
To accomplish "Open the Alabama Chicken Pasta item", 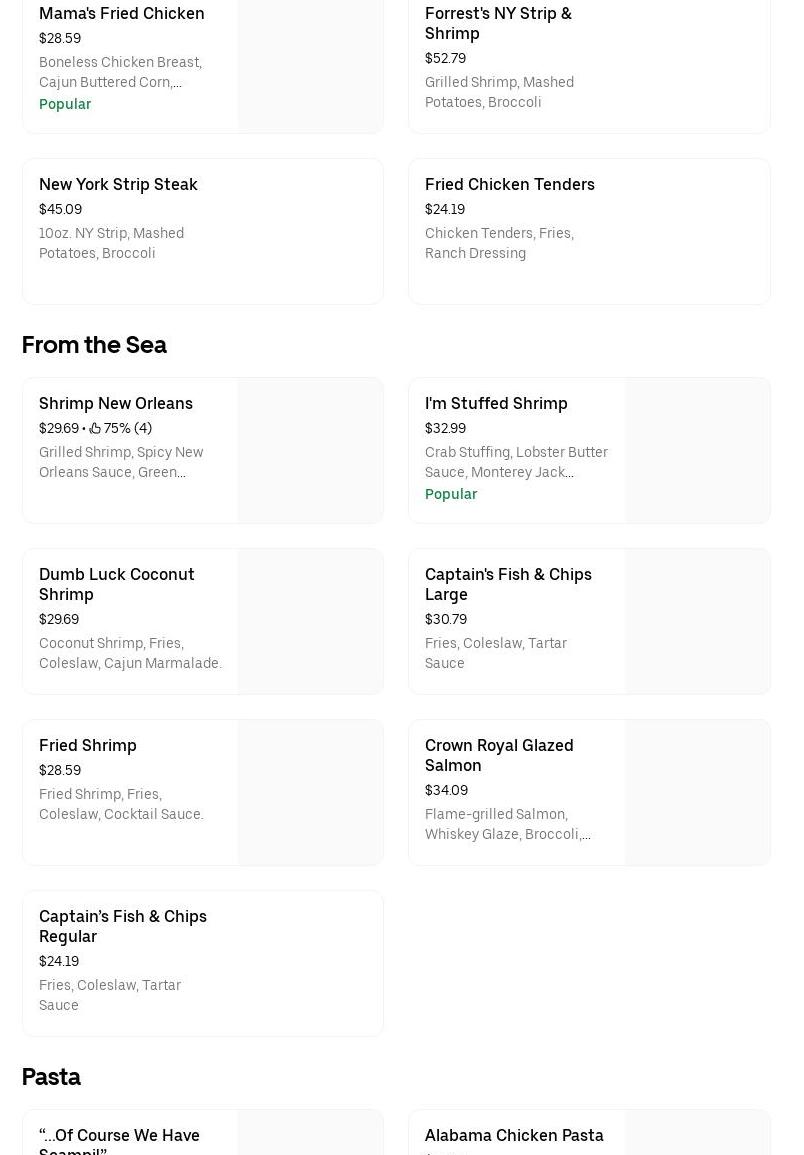I will tap(514, 1136).
